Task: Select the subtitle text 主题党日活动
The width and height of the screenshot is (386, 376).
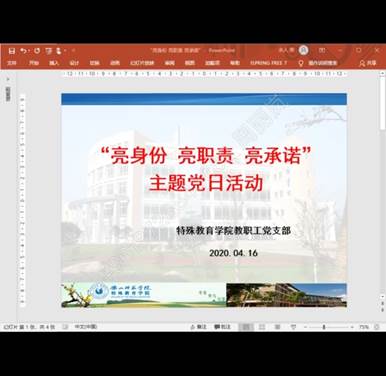Action: coord(206,183)
